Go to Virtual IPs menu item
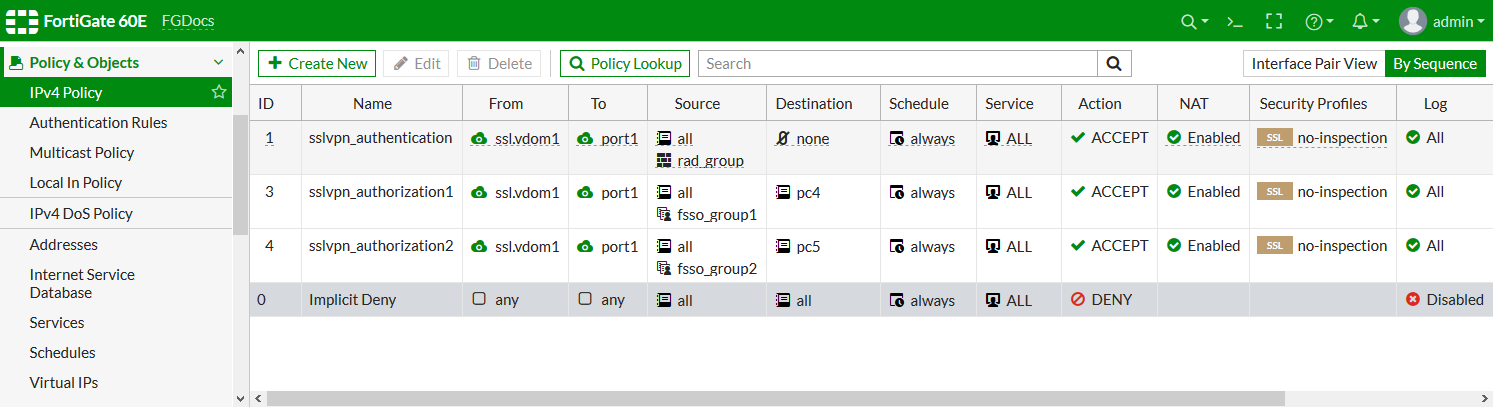Screen dimensions: 1493x407 (64, 383)
